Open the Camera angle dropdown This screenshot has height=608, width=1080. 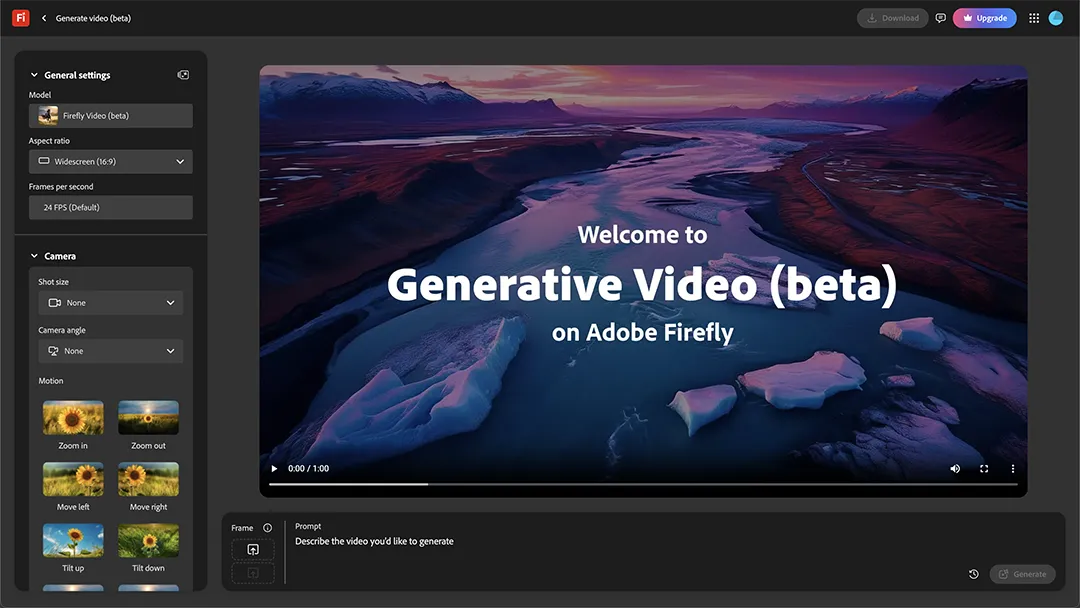coord(111,351)
